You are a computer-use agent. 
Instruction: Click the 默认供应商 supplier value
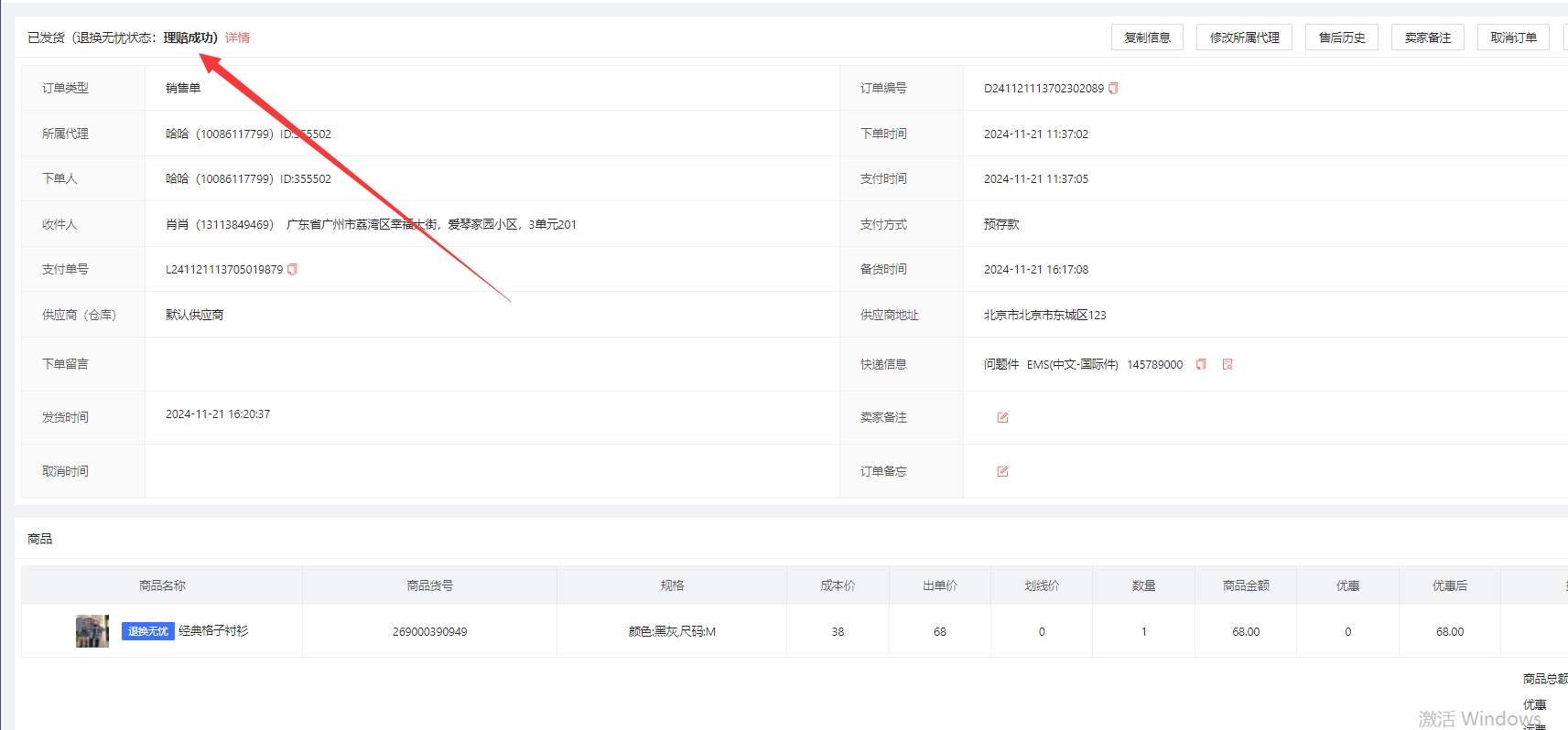[194, 315]
